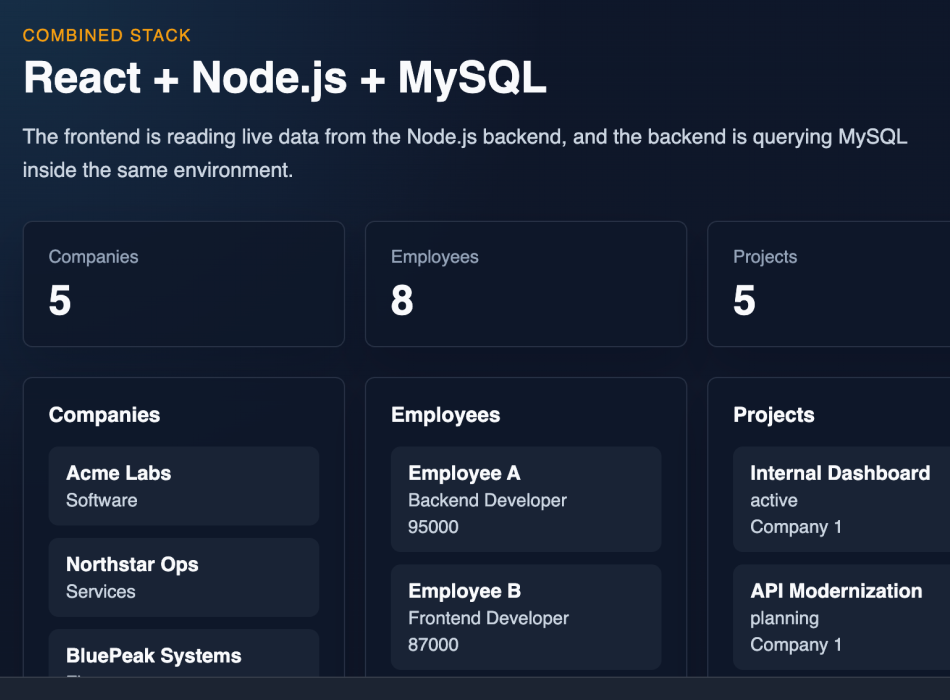Select the Projects count card showing 5
The width and height of the screenshot is (950, 700).
[x=829, y=284]
